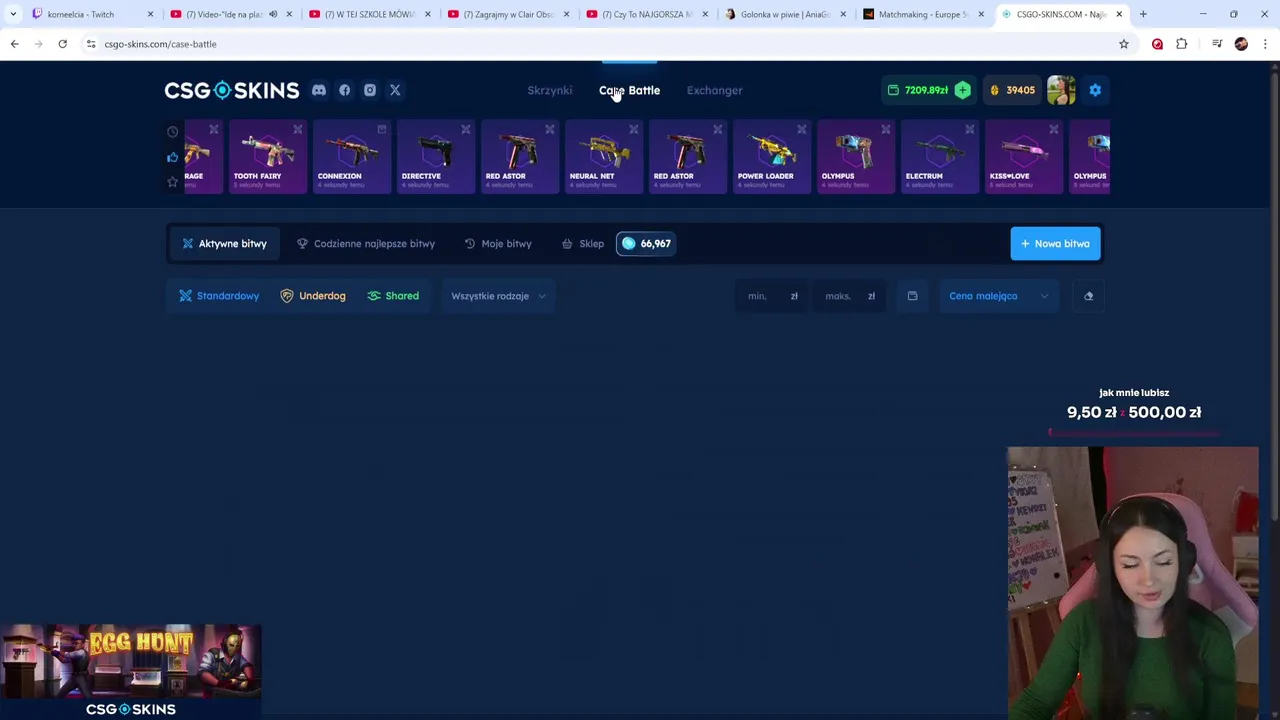Click the gold coin balance 39405
1280x720 pixels.
click(1012, 90)
